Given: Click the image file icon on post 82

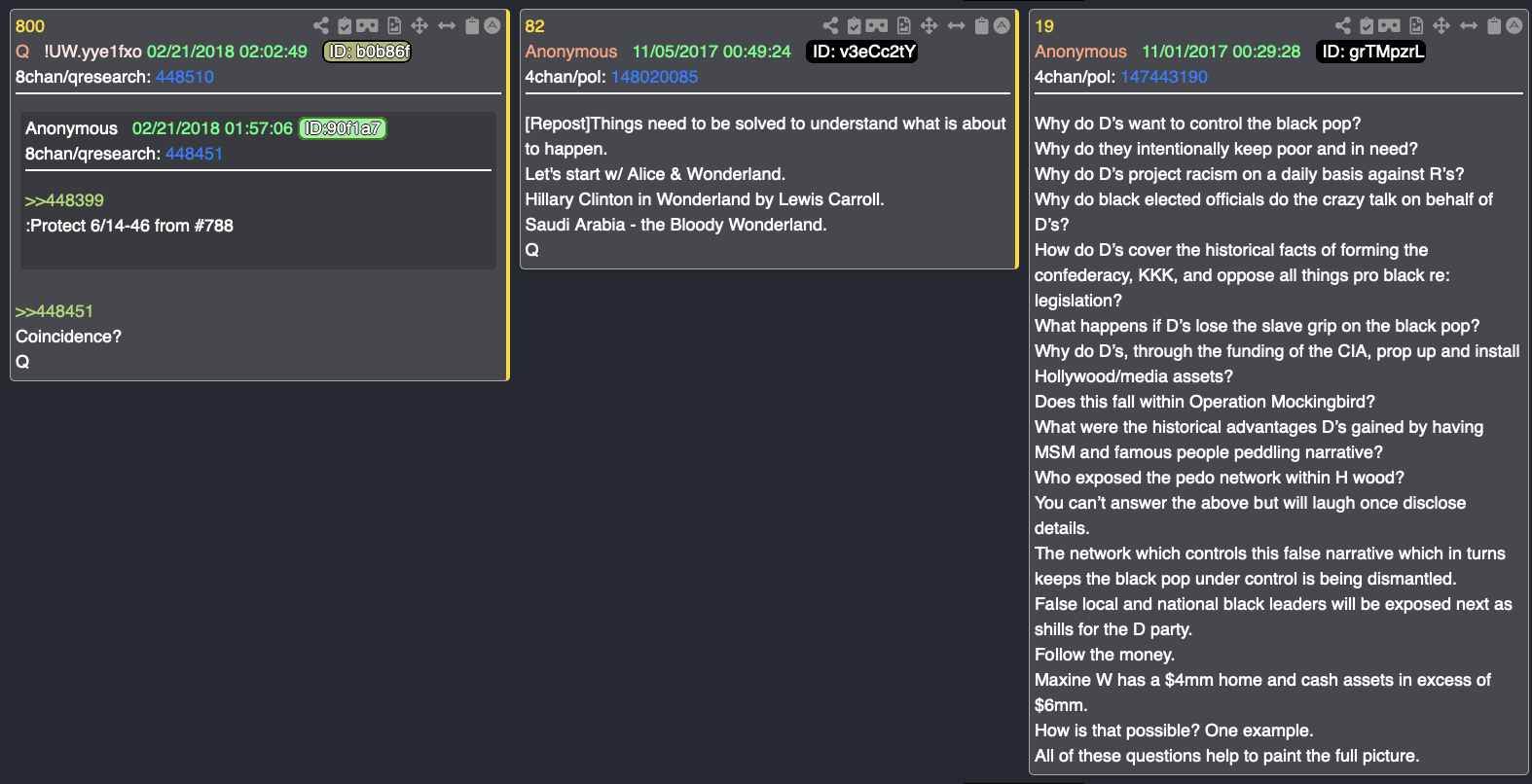Looking at the screenshot, I should pos(904,26).
